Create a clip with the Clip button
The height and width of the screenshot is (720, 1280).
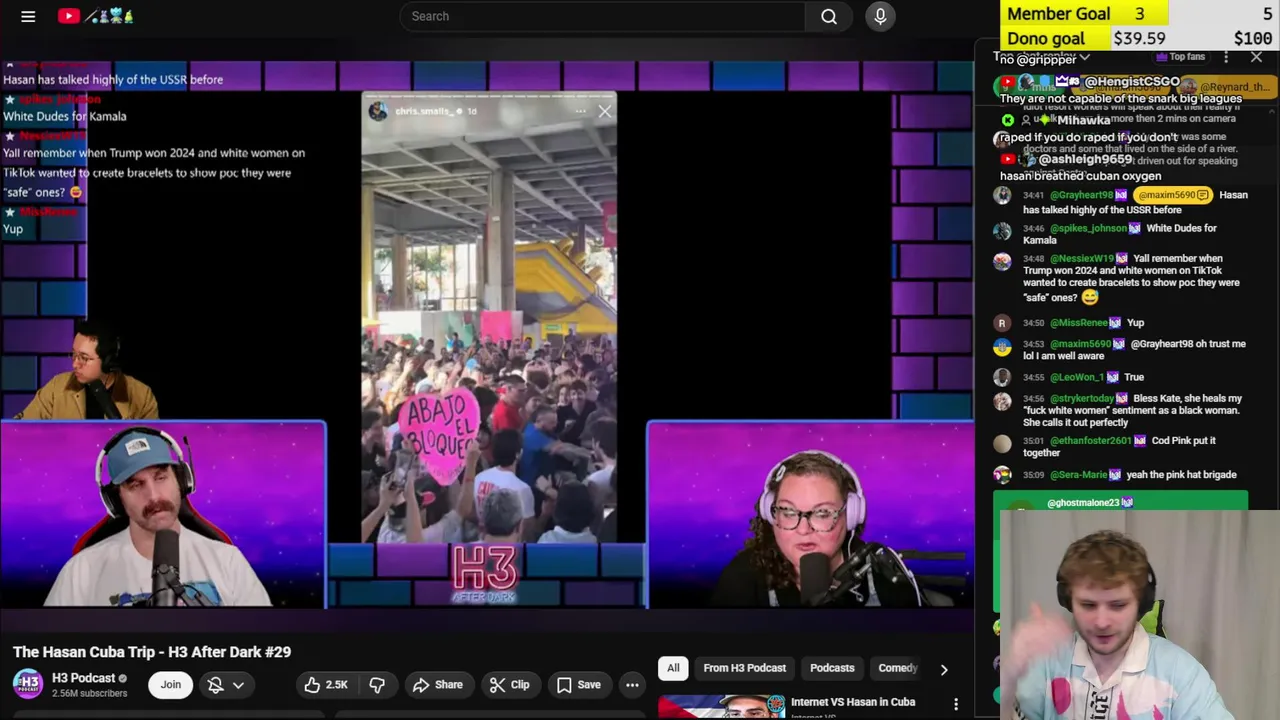coord(510,684)
